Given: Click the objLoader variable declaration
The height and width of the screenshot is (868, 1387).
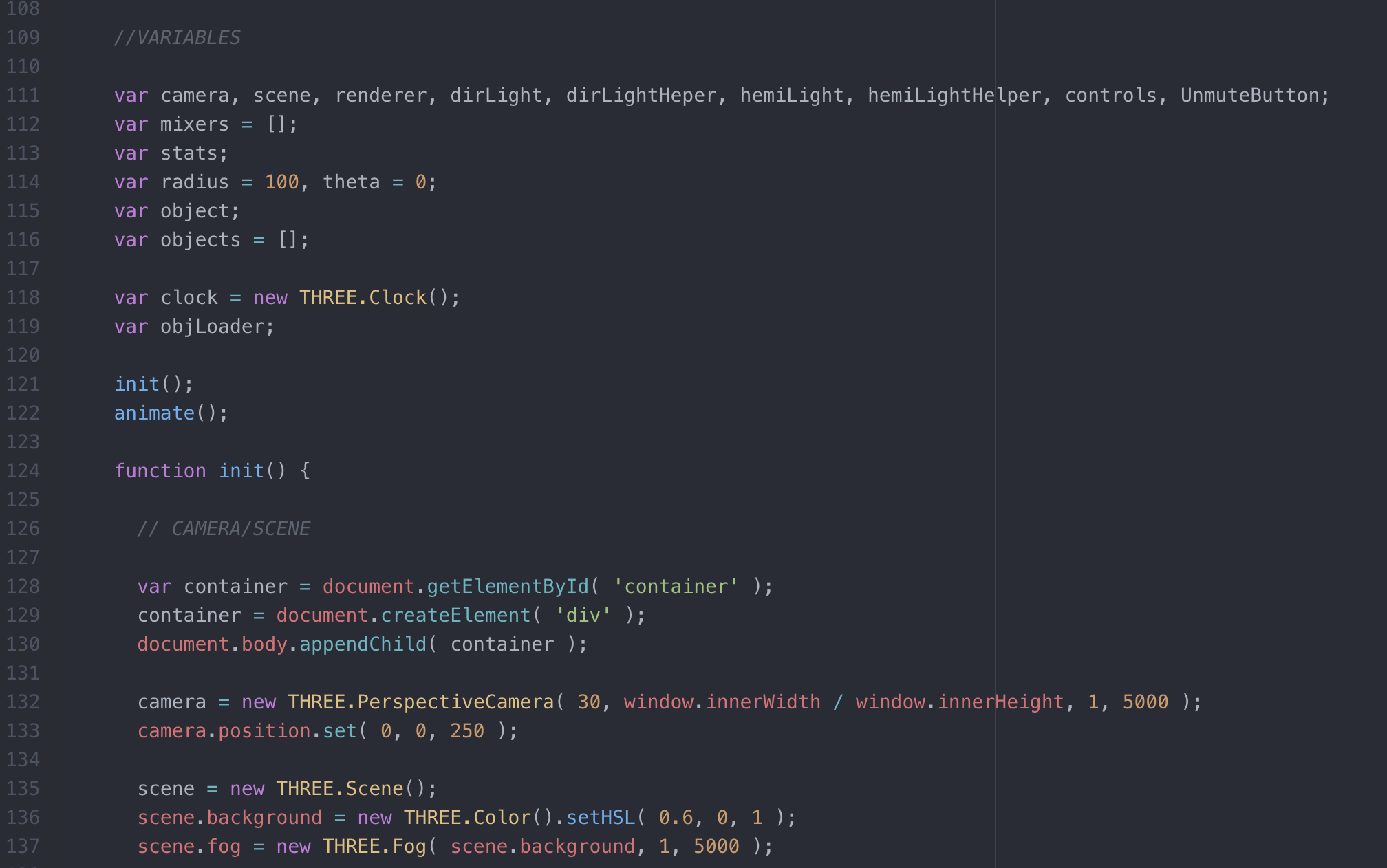Looking at the screenshot, I should pos(216,327).
